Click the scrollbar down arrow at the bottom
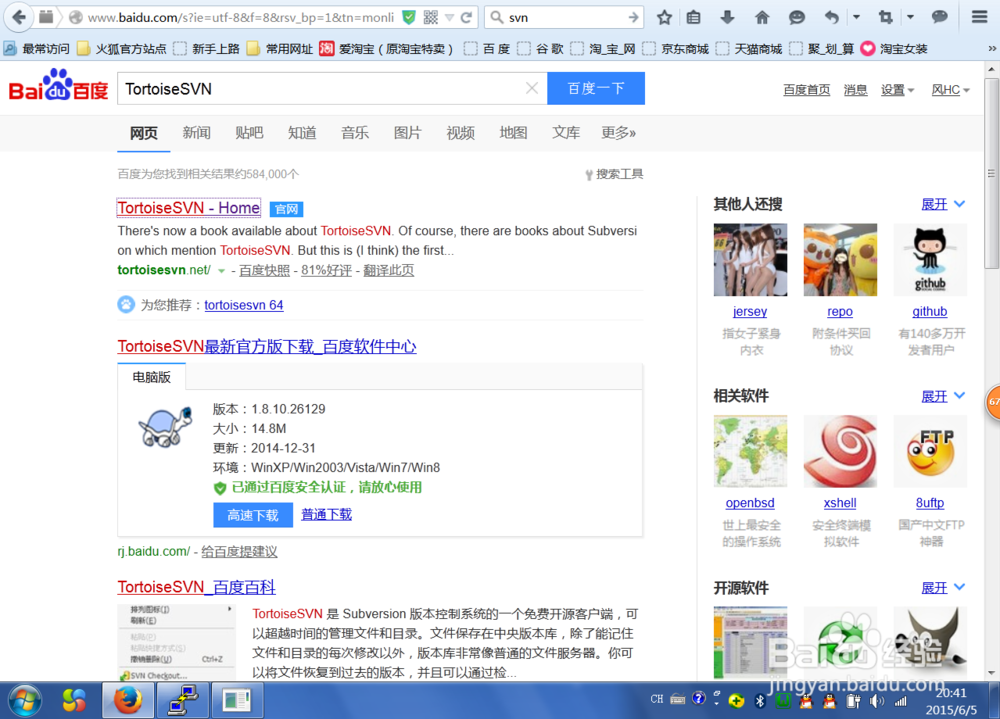1000x719 pixels. (x=990, y=672)
